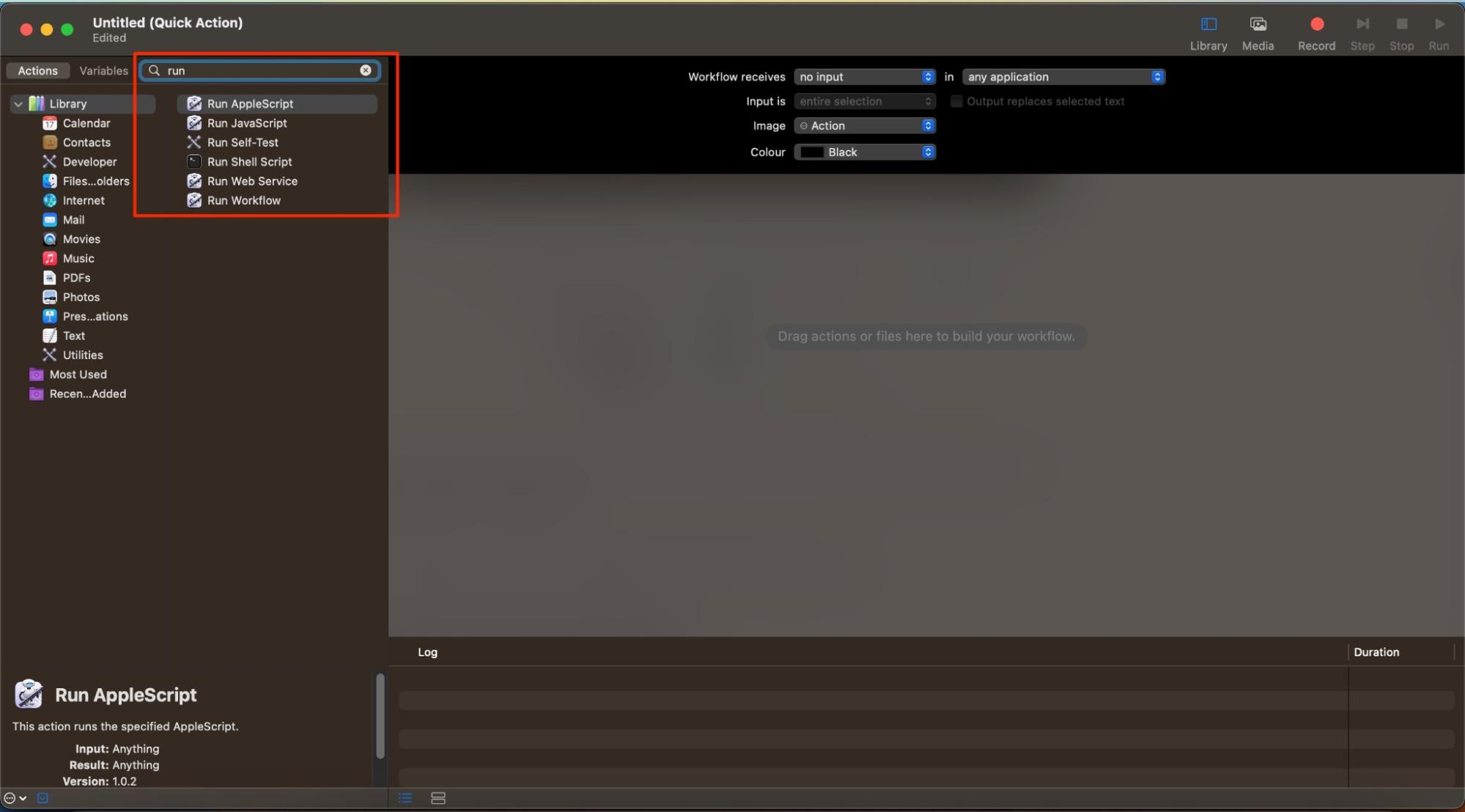Open the Recently Added folder
1465x812 pixels.
click(x=83, y=394)
